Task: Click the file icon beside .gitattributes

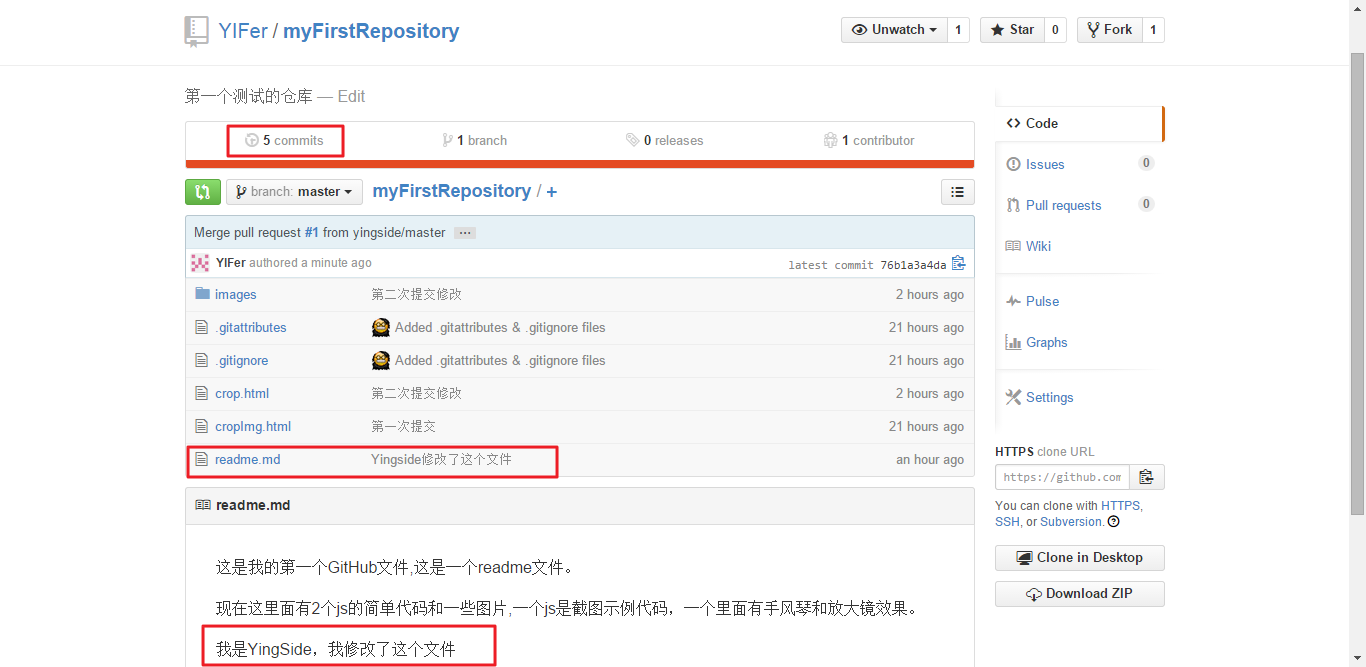Action: [202, 327]
